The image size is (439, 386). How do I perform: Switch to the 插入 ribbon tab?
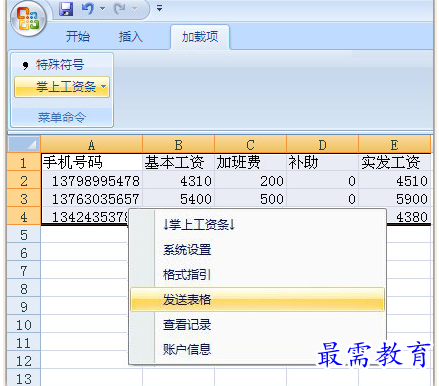(131, 36)
